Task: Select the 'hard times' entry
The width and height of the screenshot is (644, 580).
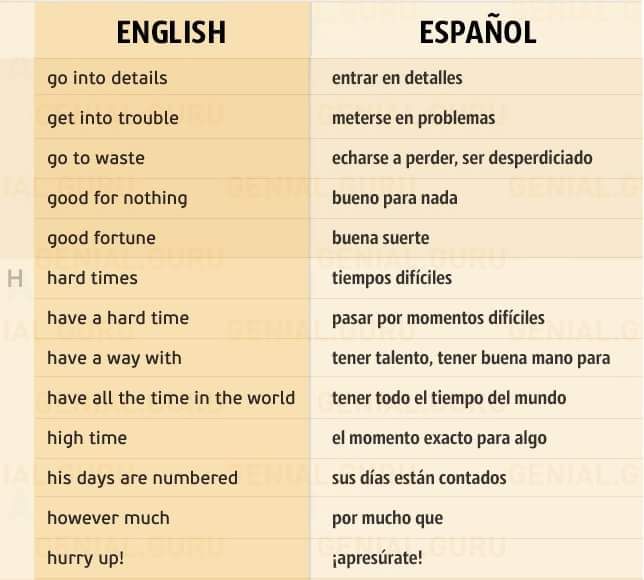Action: [92, 278]
